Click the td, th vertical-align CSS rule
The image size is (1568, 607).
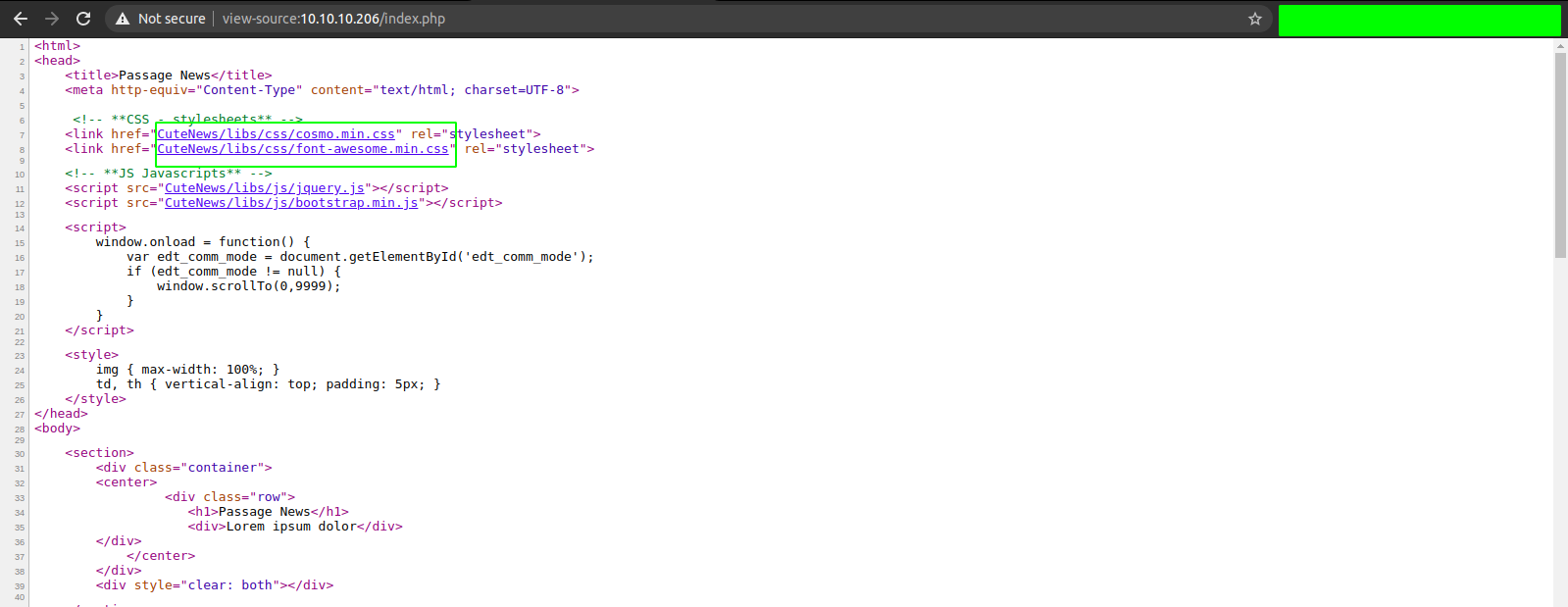pos(269,384)
